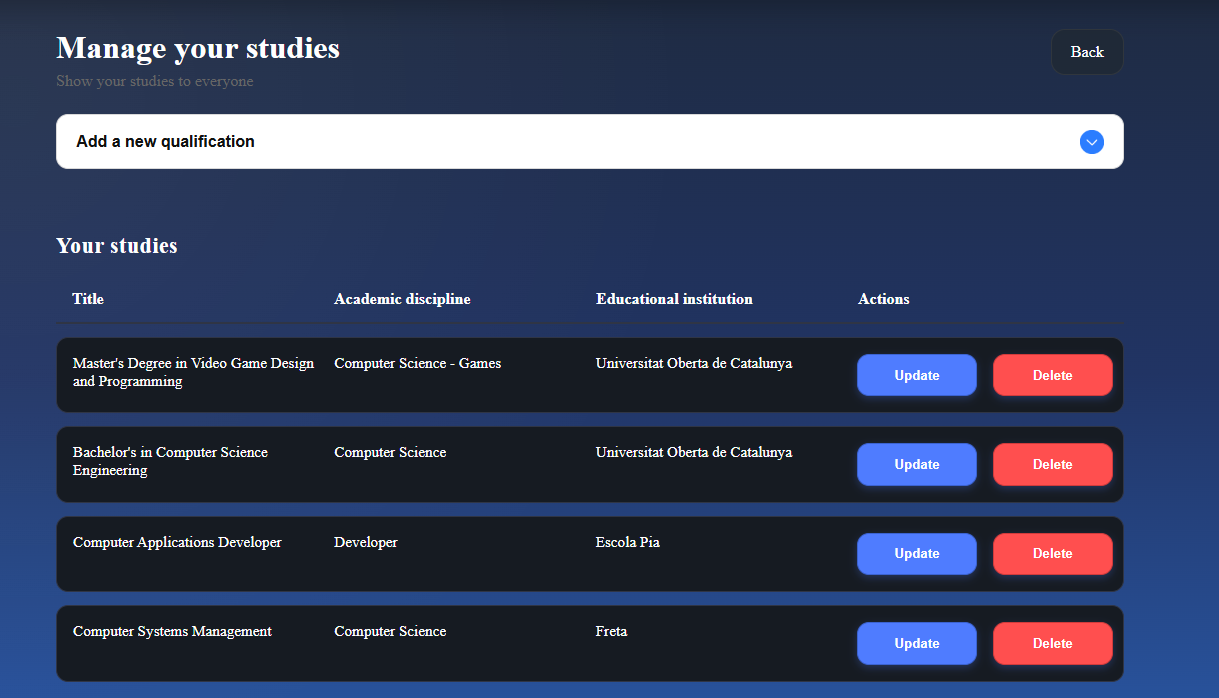Click the blue chevron down icon
The width and height of the screenshot is (1219, 698).
[x=1091, y=142]
